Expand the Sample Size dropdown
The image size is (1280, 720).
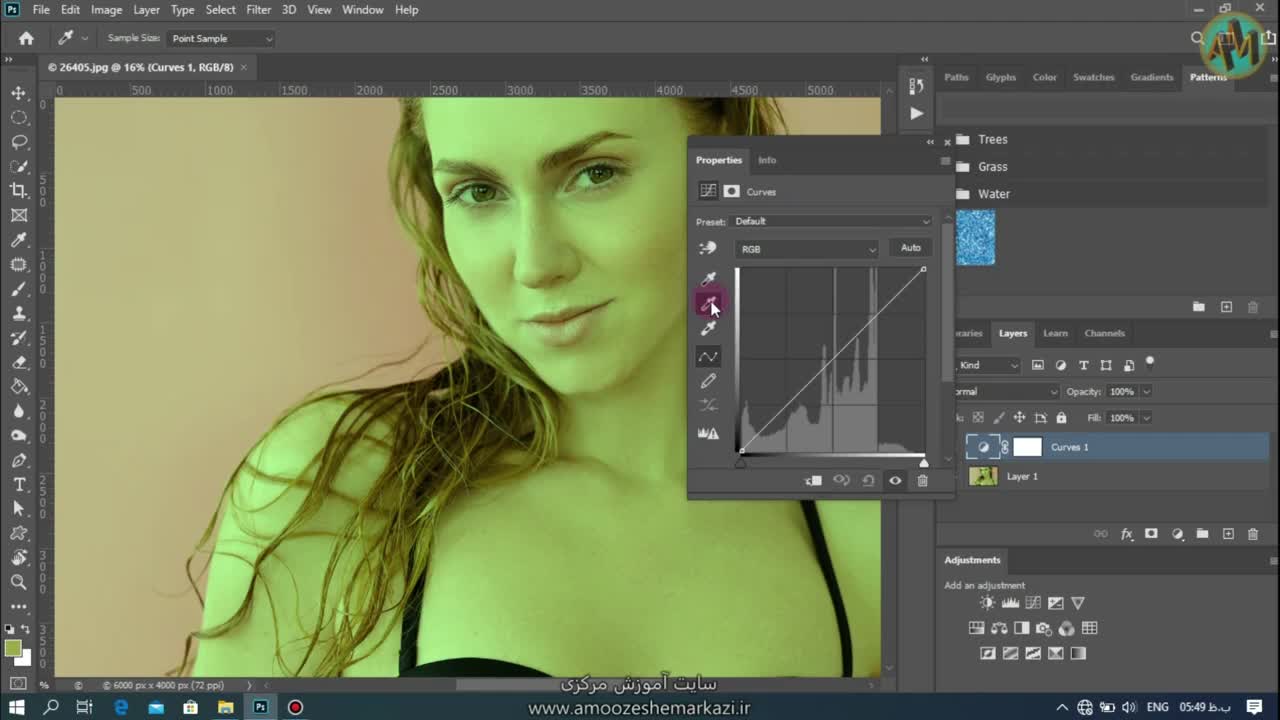pos(221,39)
